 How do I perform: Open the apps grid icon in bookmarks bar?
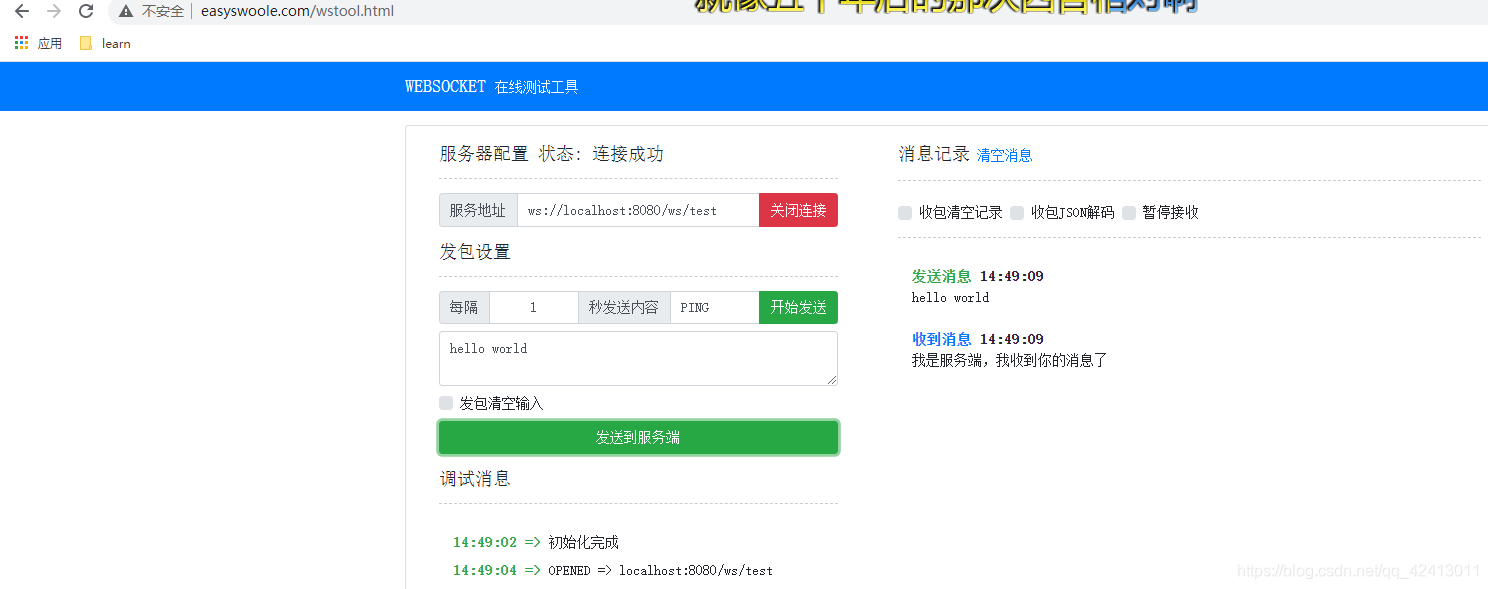click(22, 43)
